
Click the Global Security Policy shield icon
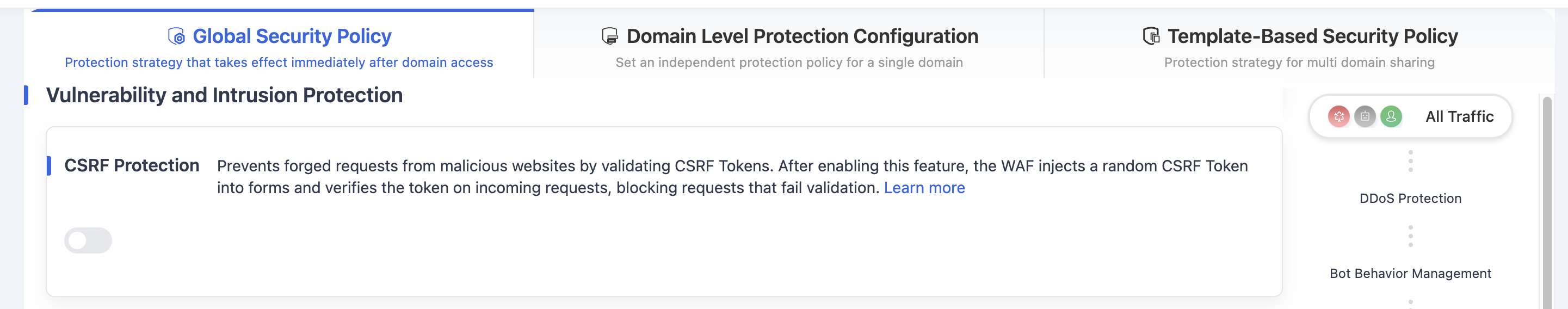pyautogui.click(x=176, y=36)
